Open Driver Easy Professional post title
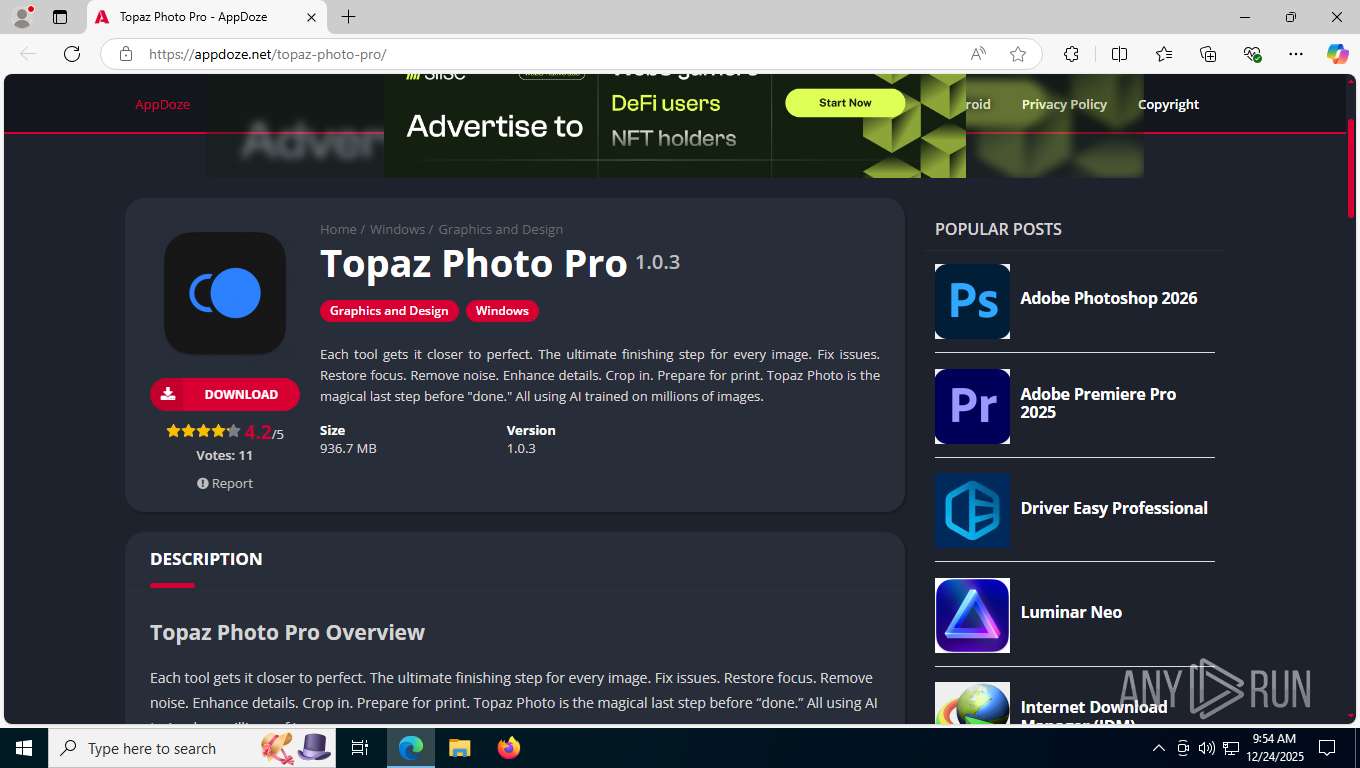1360x768 pixels. (x=1114, y=508)
